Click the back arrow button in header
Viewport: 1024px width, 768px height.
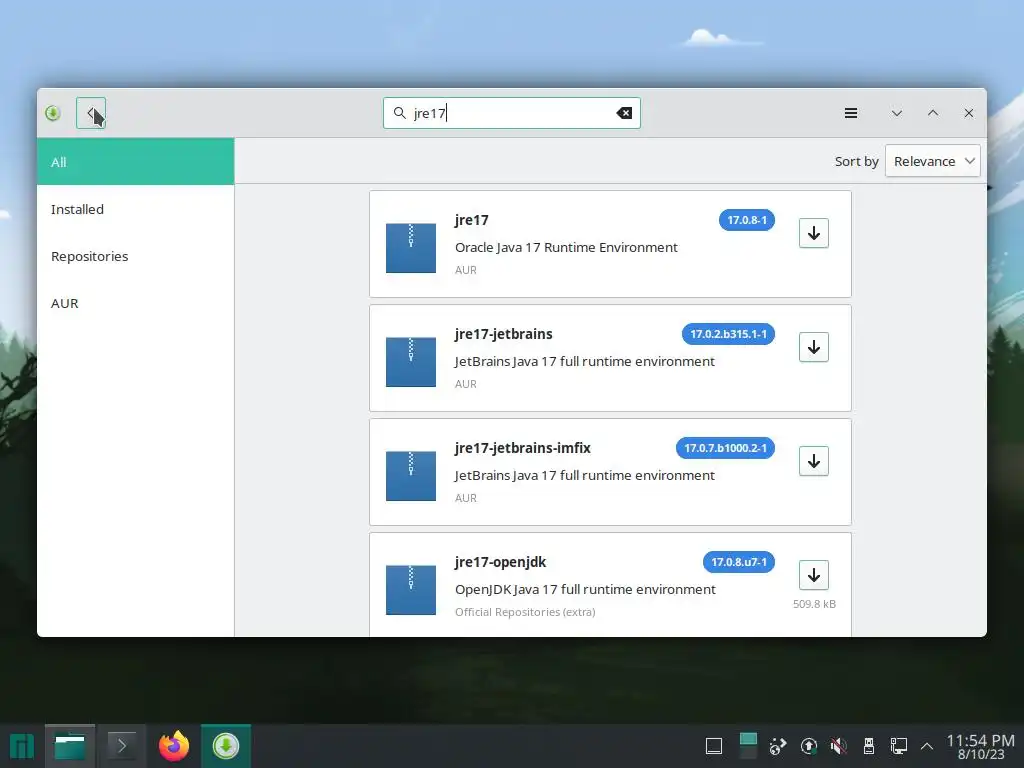pyautogui.click(x=91, y=113)
